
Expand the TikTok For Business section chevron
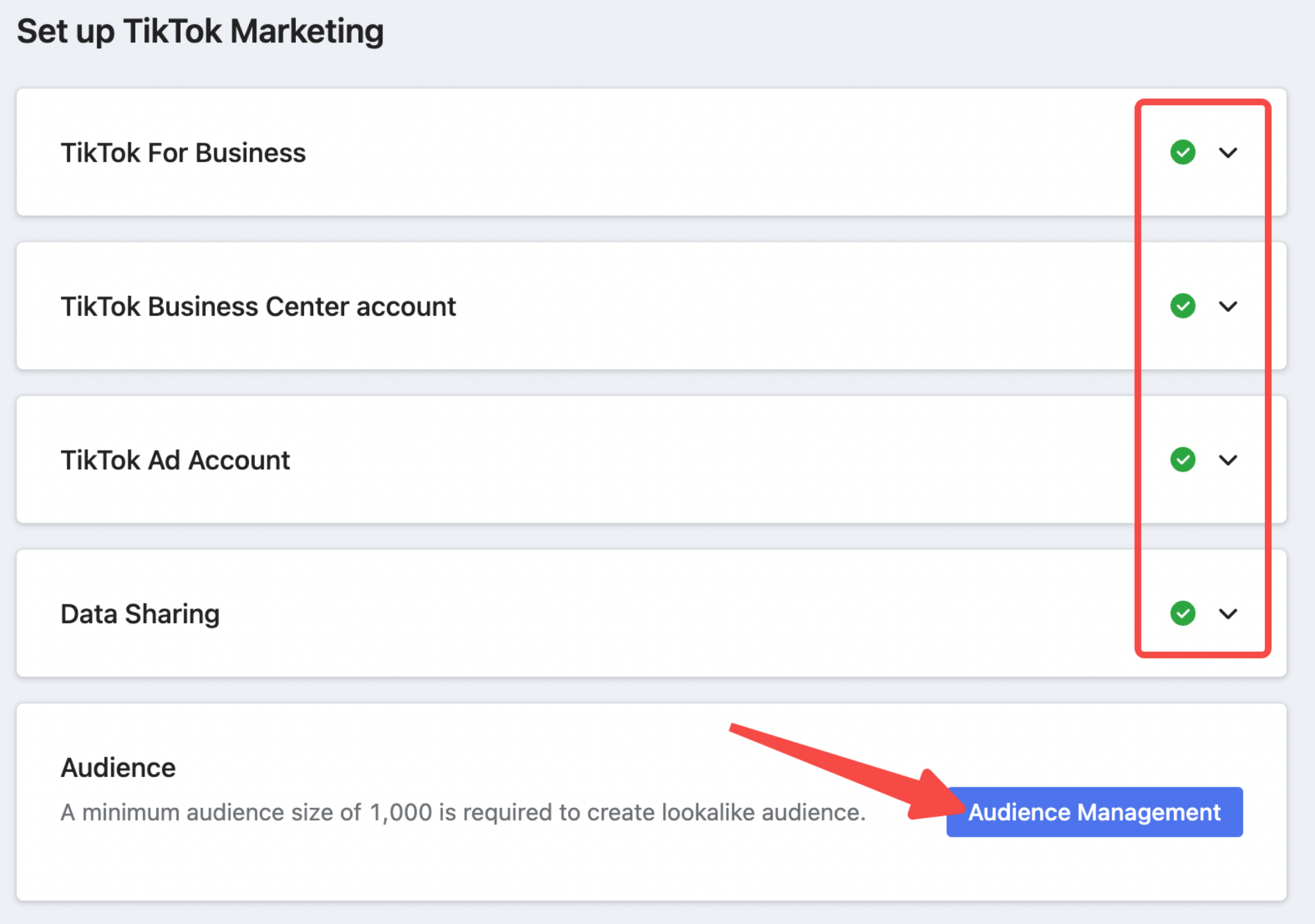(x=1228, y=153)
